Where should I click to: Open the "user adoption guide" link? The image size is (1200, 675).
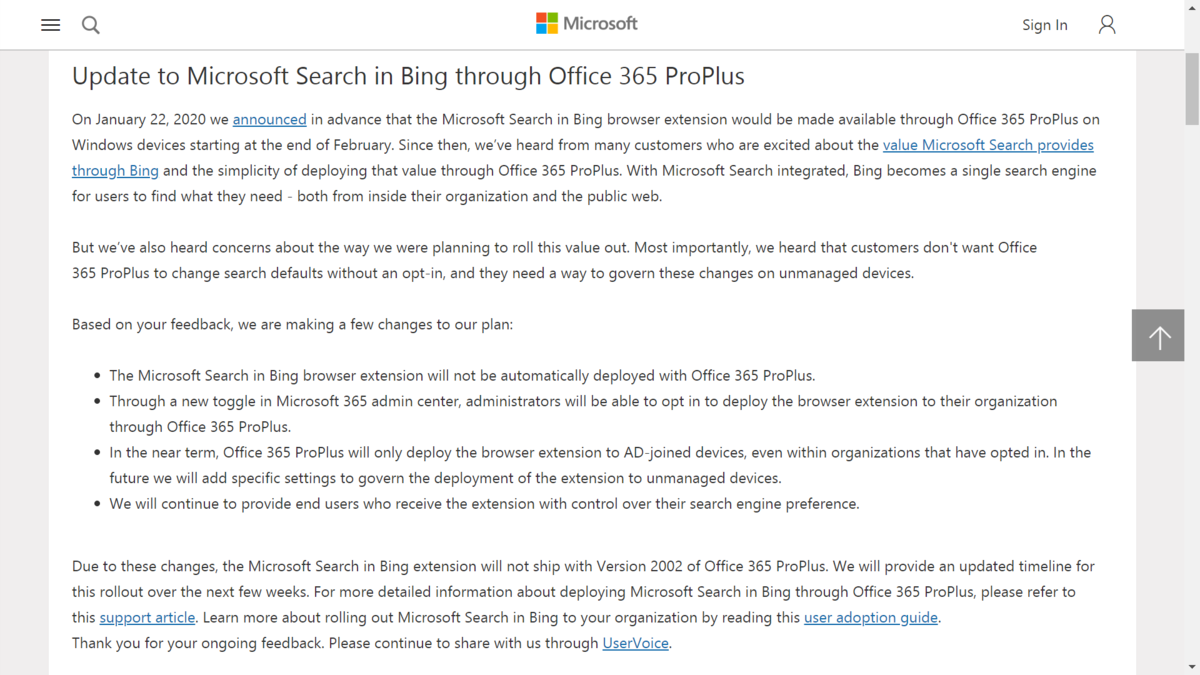click(x=871, y=617)
